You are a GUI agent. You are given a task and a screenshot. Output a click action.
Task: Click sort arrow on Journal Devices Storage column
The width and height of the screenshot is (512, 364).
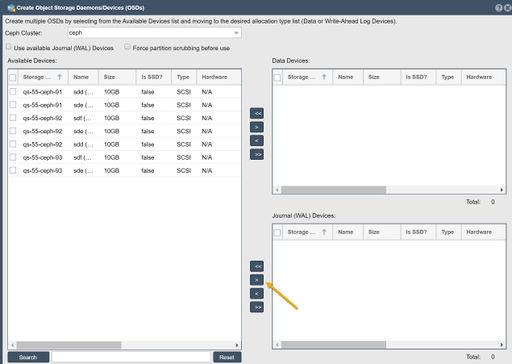click(324, 232)
